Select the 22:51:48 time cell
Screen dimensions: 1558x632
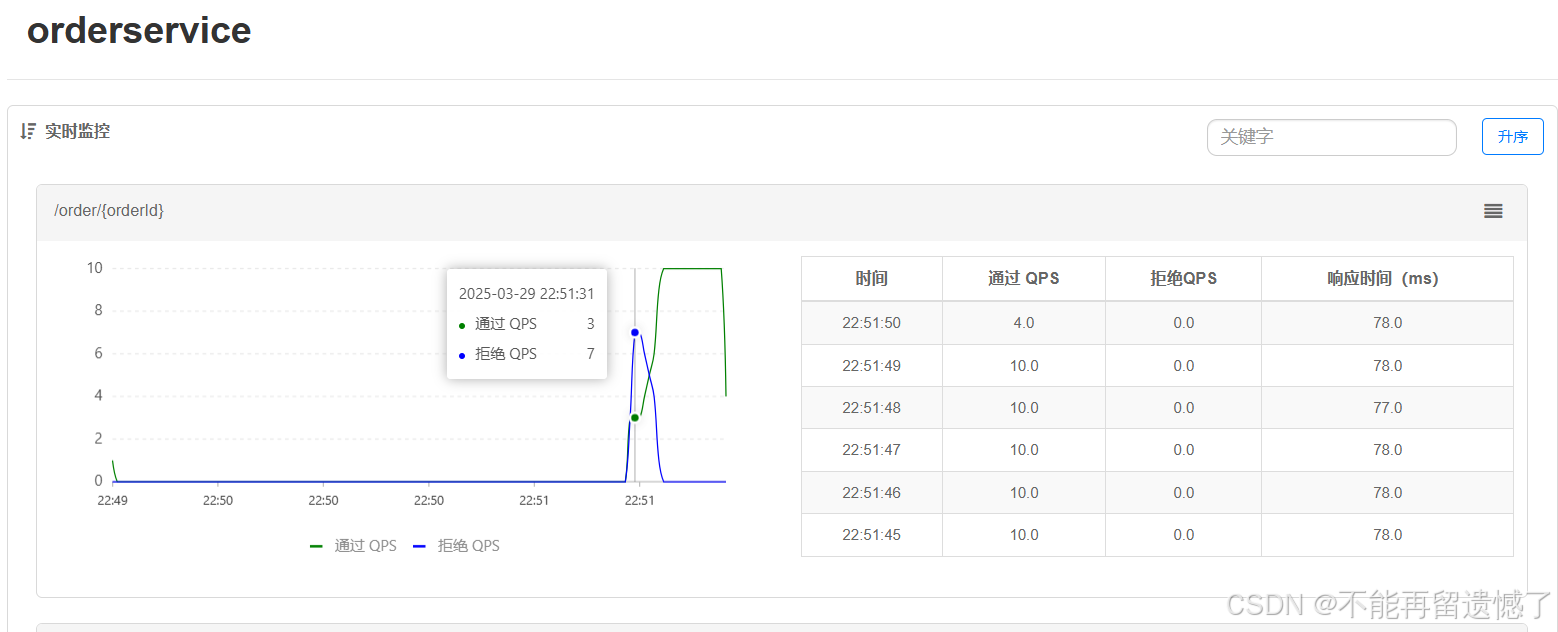pos(871,408)
